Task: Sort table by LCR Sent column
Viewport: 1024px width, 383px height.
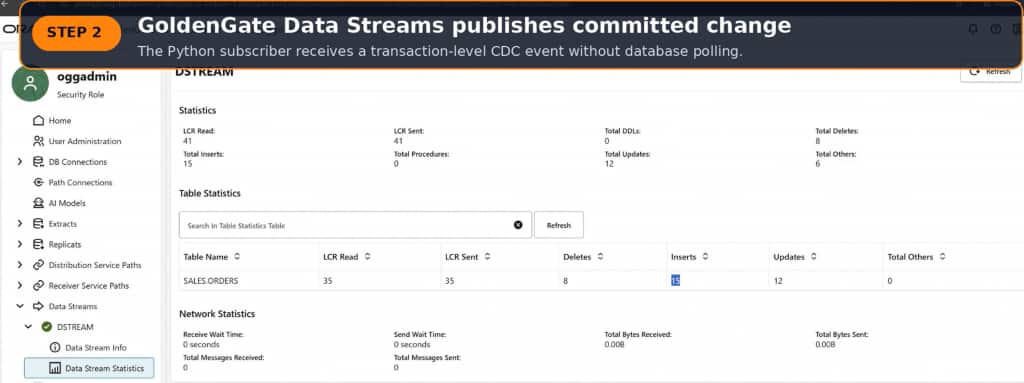Action: coord(487,257)
